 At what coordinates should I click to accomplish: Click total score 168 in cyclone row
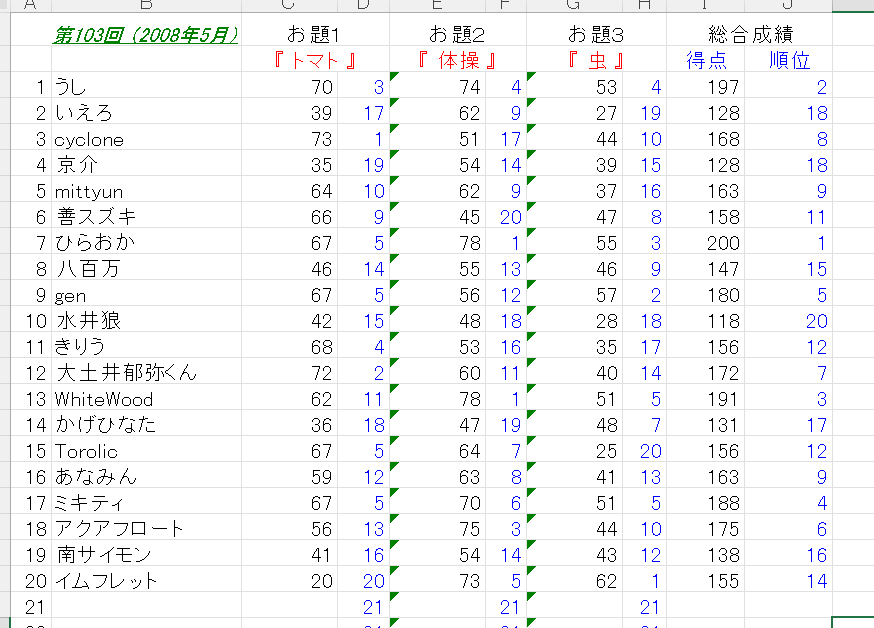pyautogui.click(x=706, y=139)
